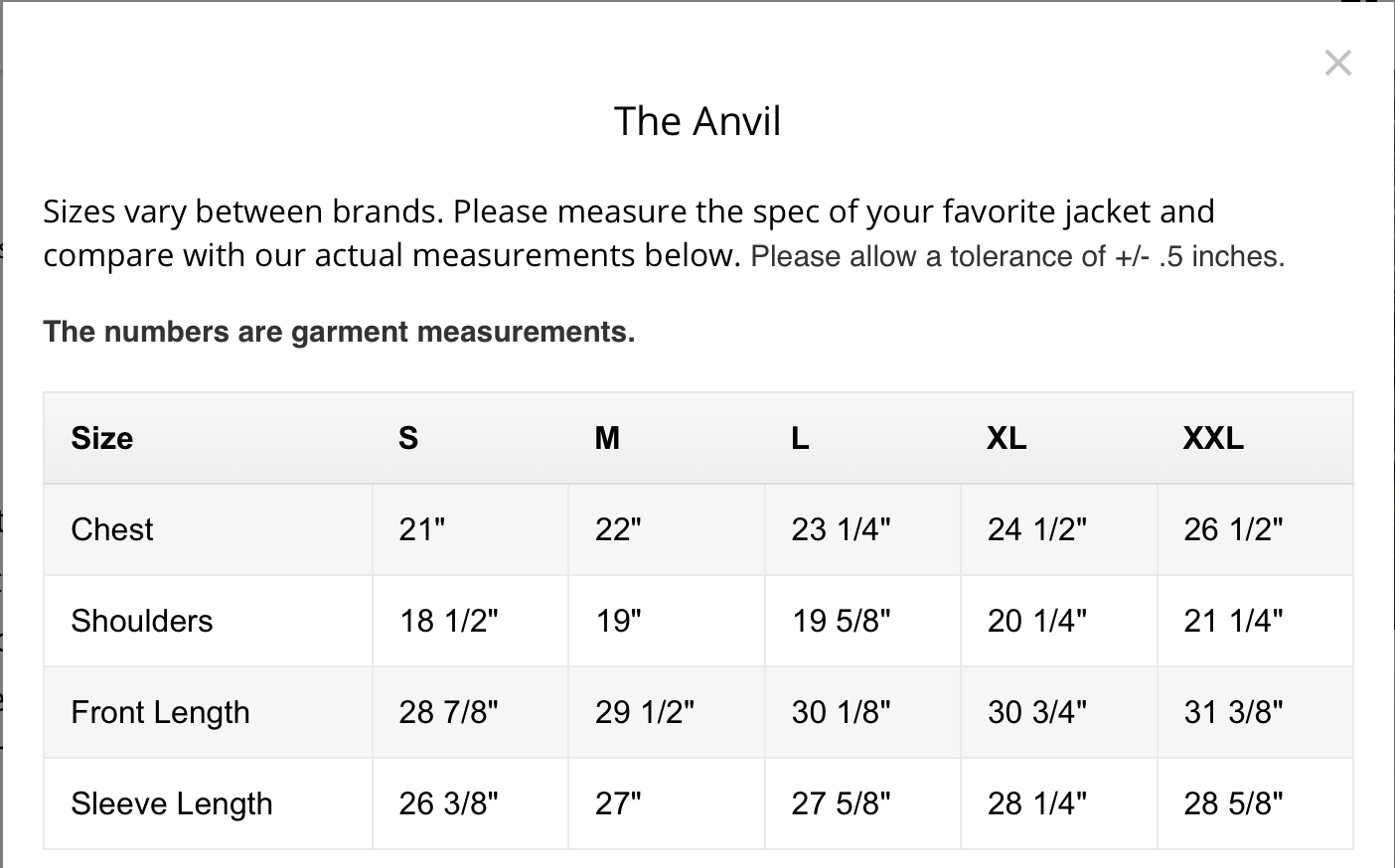Select the L size column header
The image size is (1395, 868).
(x=800, y=438)
